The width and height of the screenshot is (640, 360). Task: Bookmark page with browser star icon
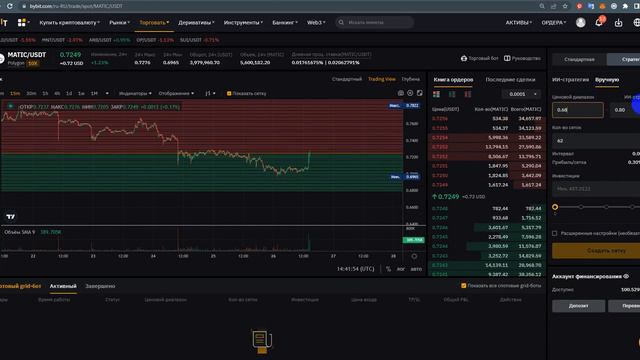[565, 6]
